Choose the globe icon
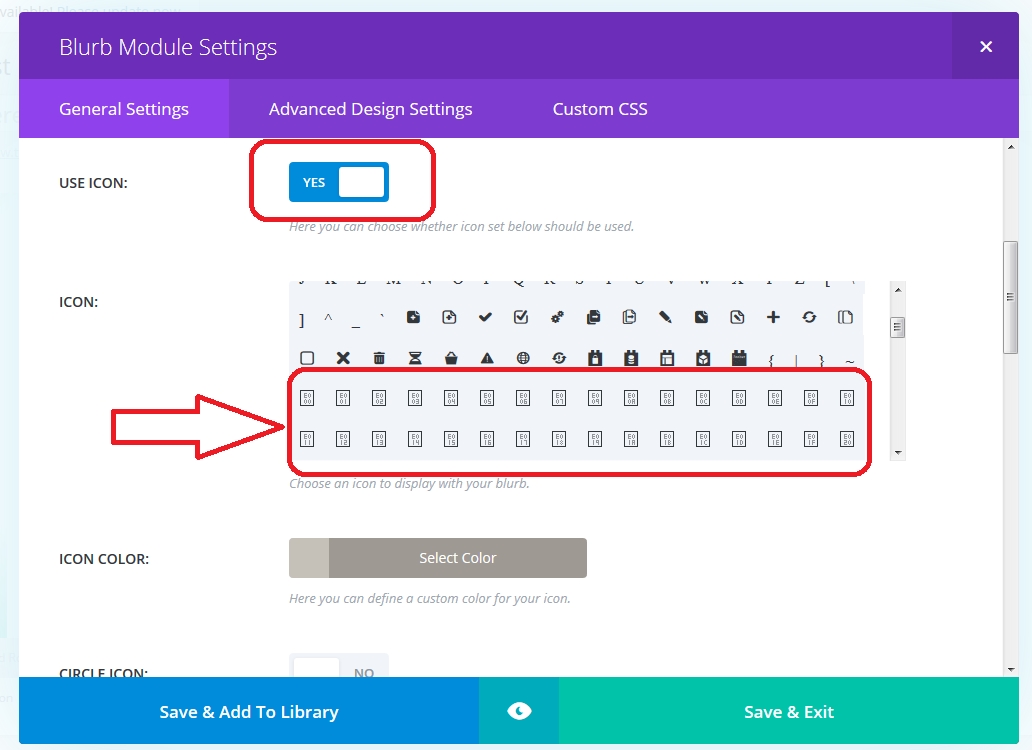The width and height of the screenshot is (1032, 750). tap(523, 358)
